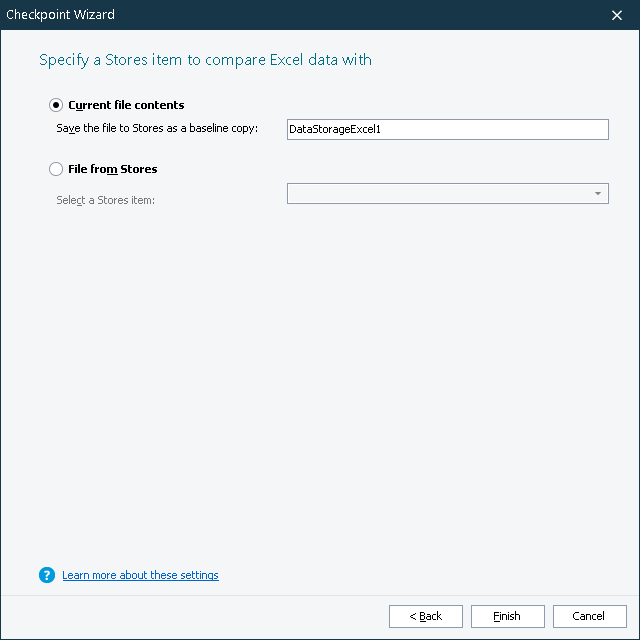Image resolution: width=640 pixels, height=640 pixels.
Task: Click the DataStorageExcel1 text in the field
Action: pyautogui.click(x=335, y=129)
